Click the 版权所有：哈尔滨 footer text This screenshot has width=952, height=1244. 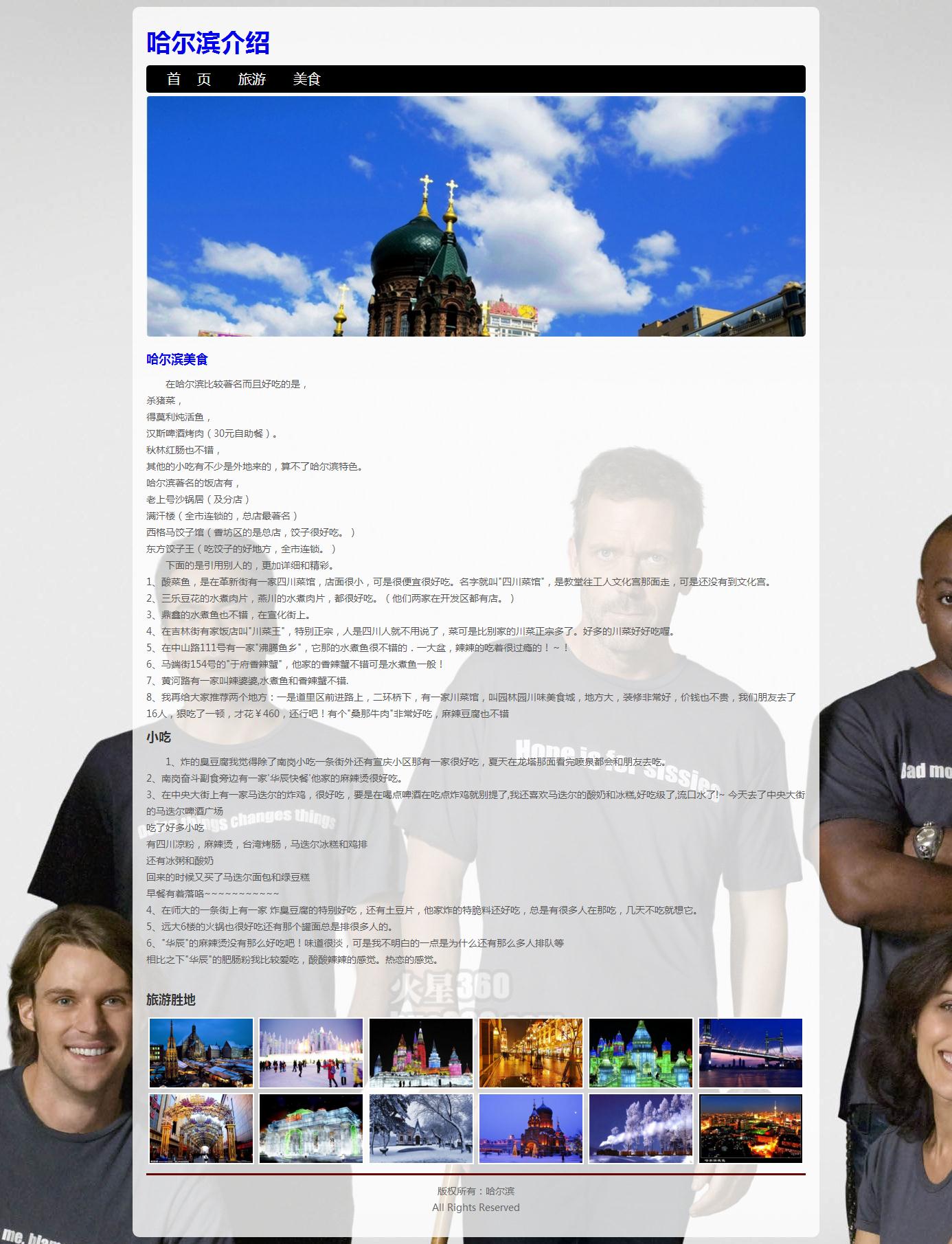(x=475, y=1190)
